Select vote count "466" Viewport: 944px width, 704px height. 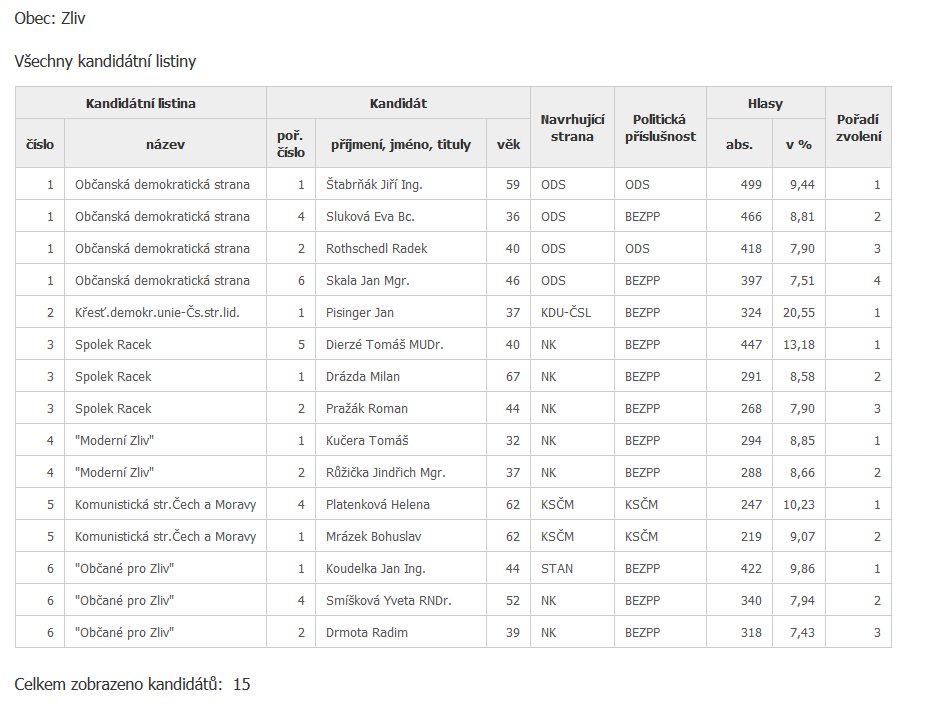click(x=751, y=216)
